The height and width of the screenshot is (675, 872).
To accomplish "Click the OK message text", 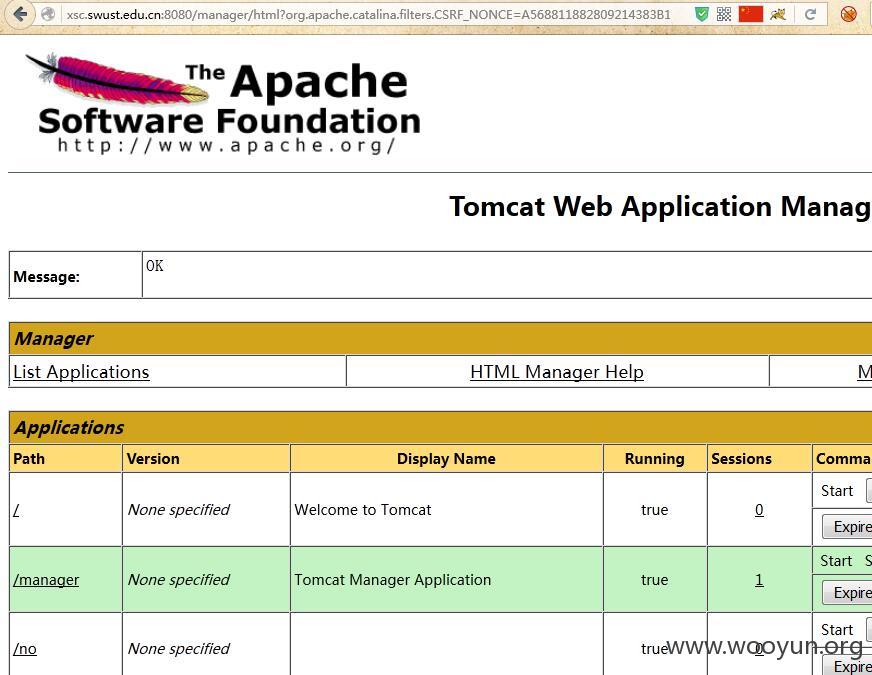I will pos(155,266).
